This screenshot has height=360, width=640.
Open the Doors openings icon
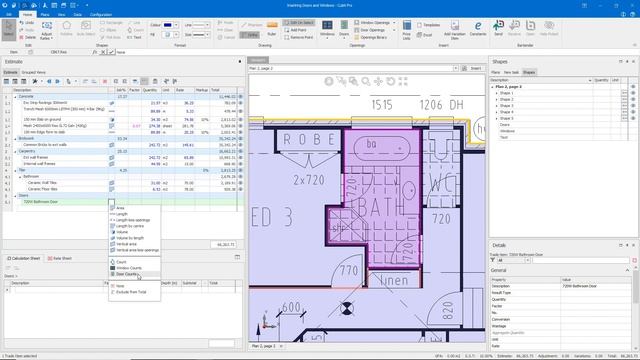344,29
